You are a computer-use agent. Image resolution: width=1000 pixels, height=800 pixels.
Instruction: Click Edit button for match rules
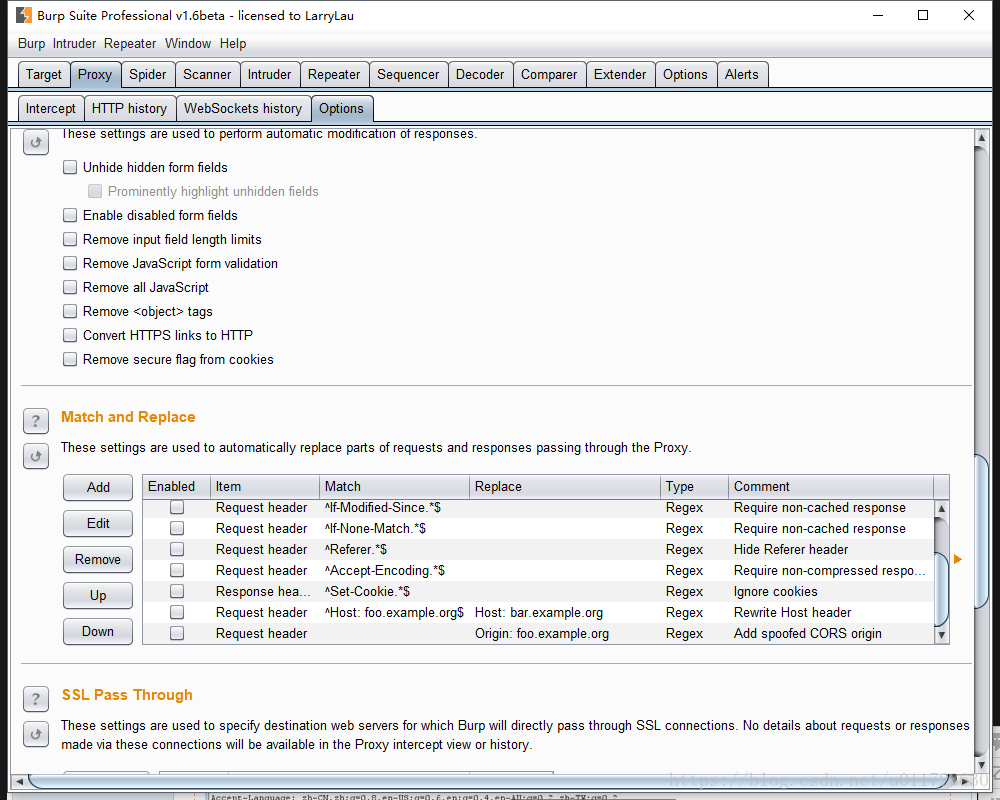98,523
